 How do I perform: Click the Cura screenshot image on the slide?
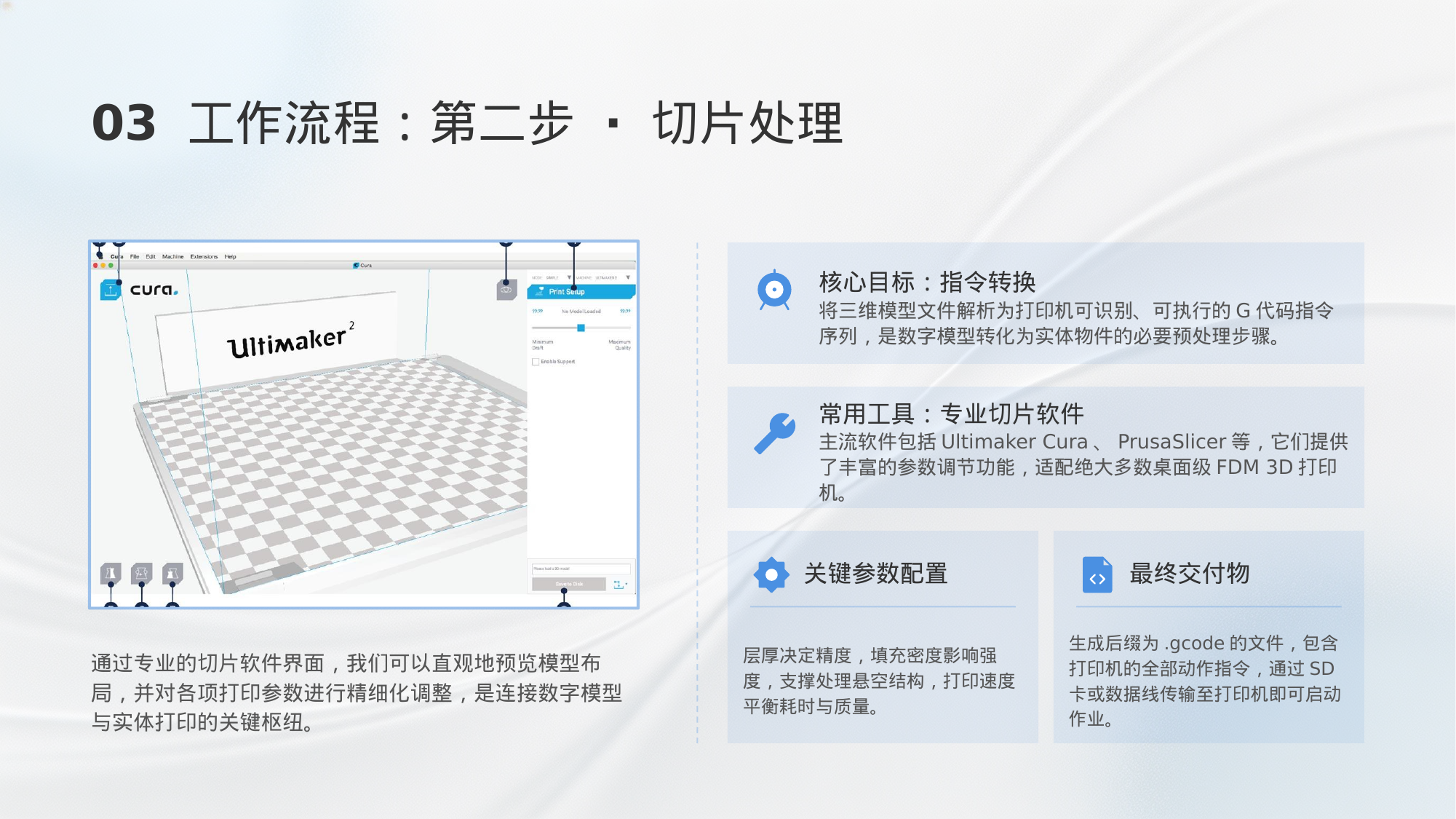[364, 424]
